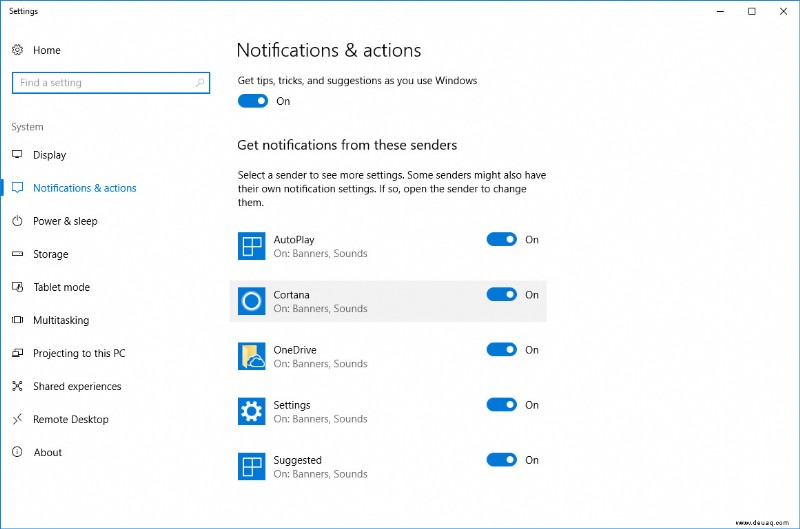Viewport: 800px width, 529px height.
Task: Click the Remote Desktop icon
Action: [17, 419]
